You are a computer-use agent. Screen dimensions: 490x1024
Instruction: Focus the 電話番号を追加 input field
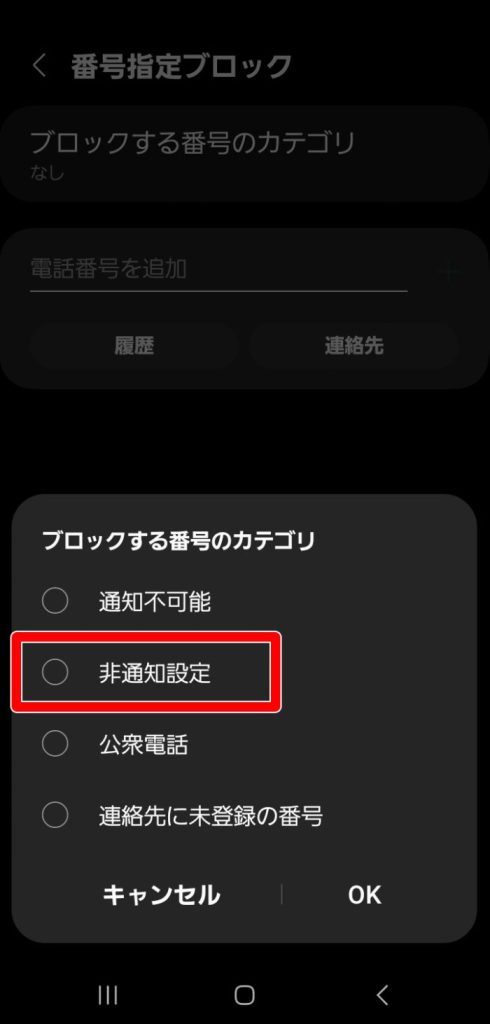click(219, 269)
